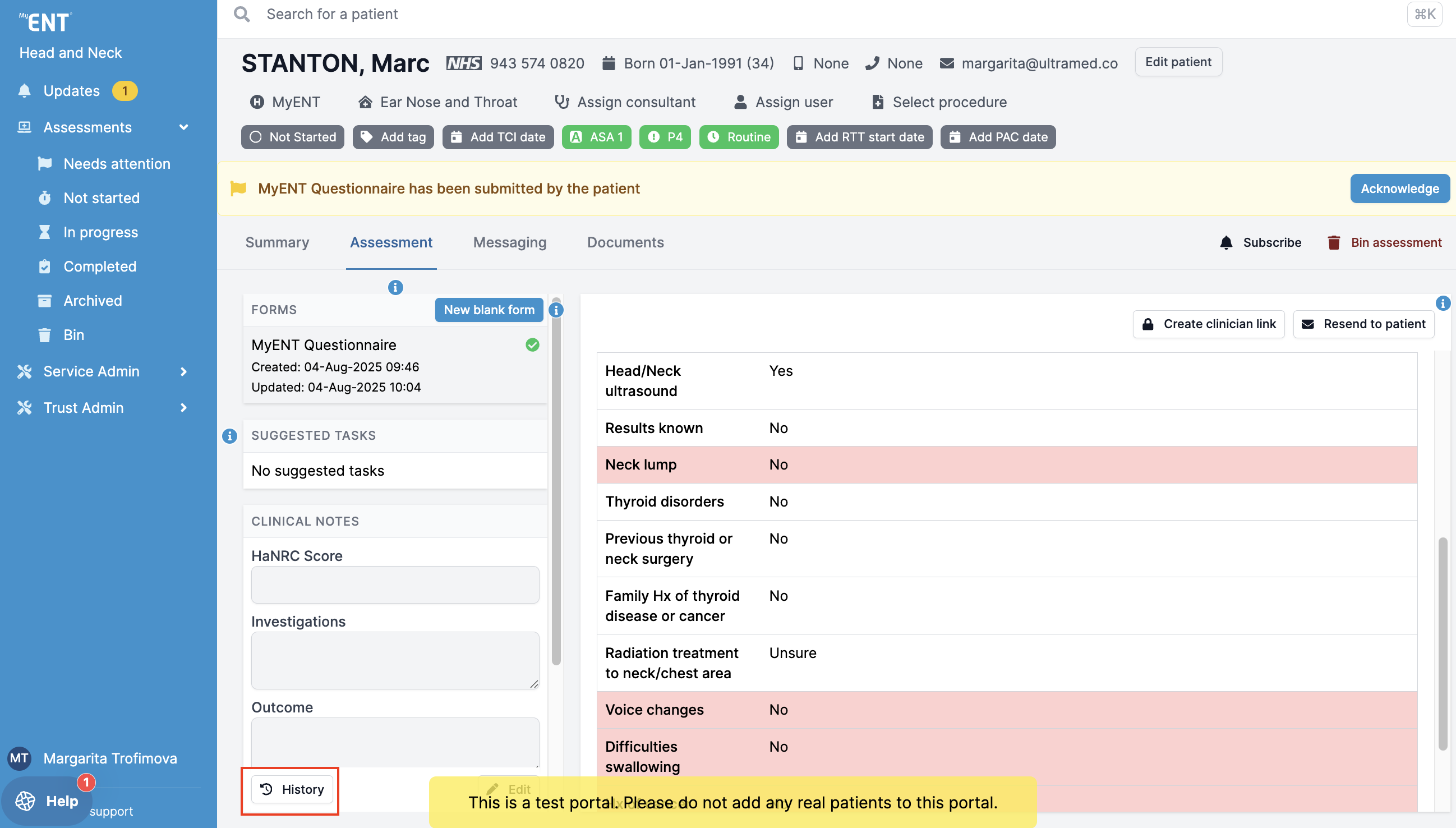Click the Updates bell icon
1456x828 pixels.
[25, 91]
